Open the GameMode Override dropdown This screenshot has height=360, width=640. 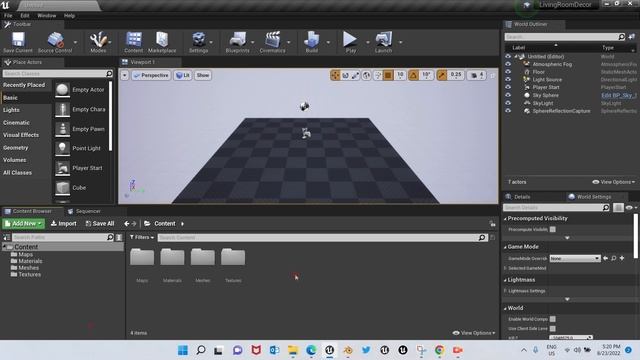click(x=575, y=258)
